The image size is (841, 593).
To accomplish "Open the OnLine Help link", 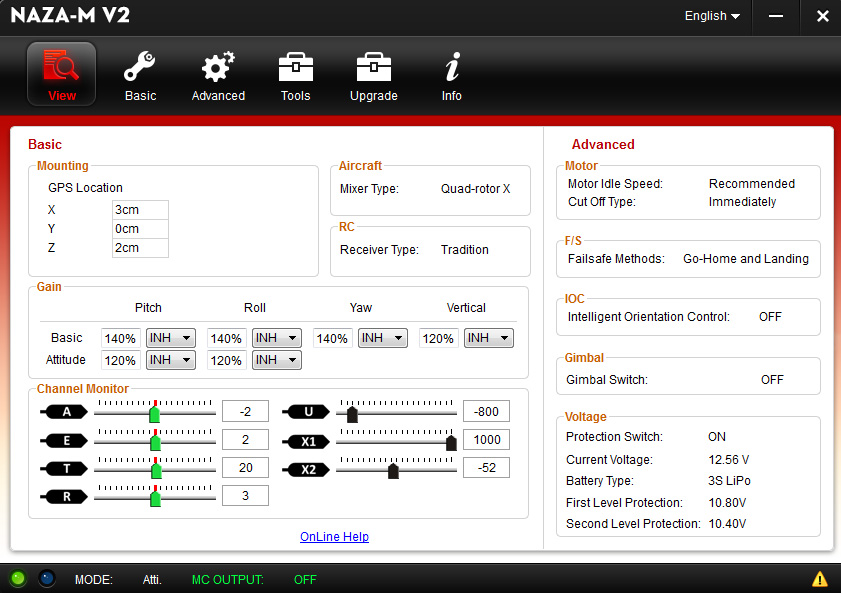I will [334, 537].
